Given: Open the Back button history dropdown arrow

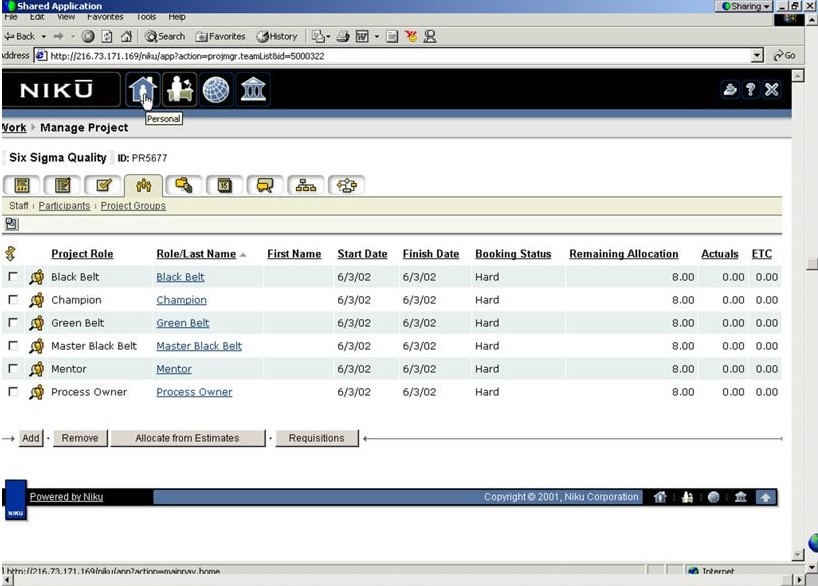Looking at the screenshot, I should (x=43, y=37).
